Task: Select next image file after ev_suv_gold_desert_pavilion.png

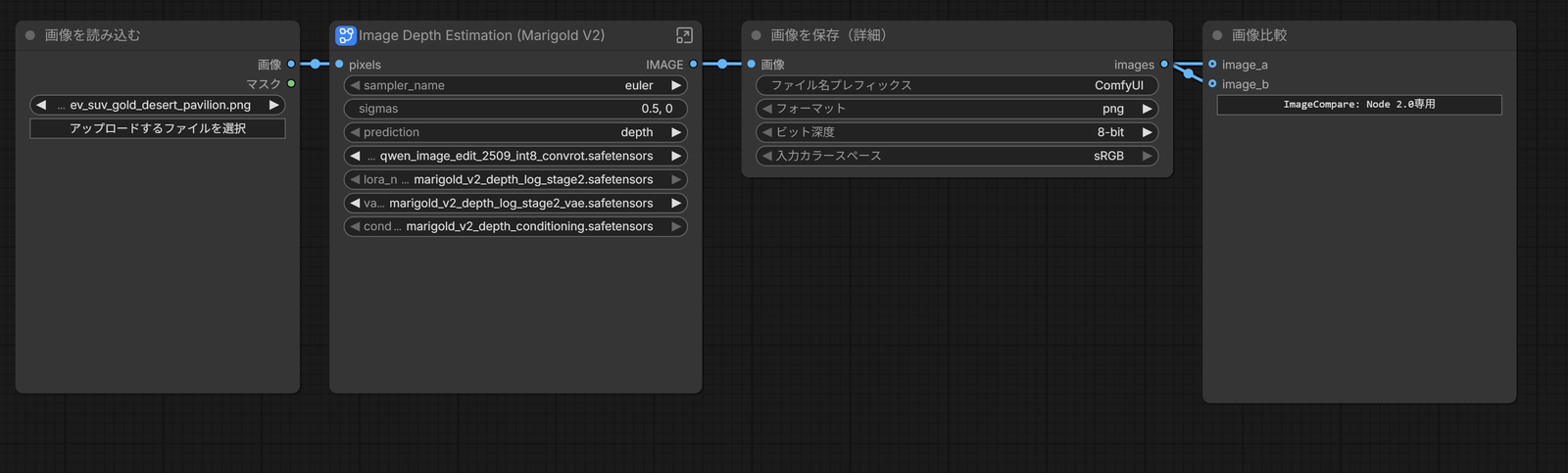Action: pos(274,105)
